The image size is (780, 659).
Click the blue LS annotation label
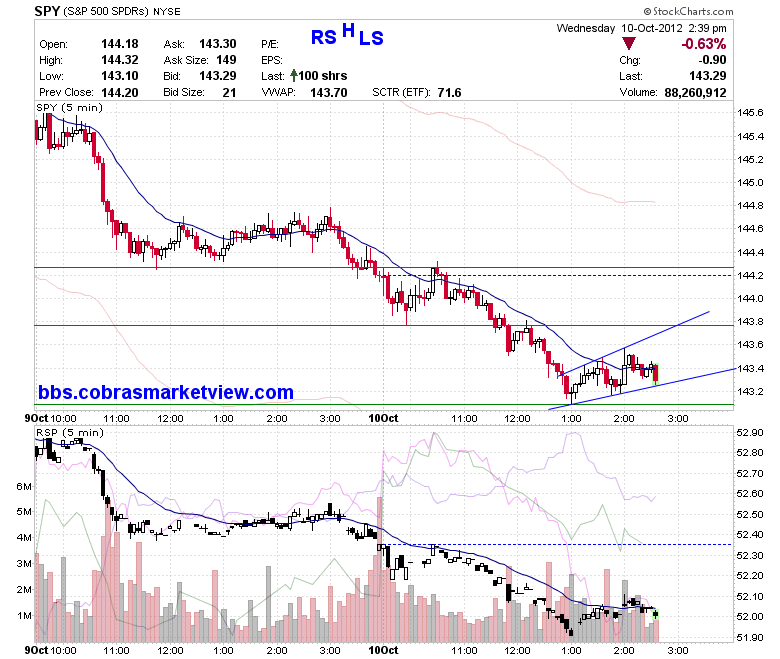371,38
